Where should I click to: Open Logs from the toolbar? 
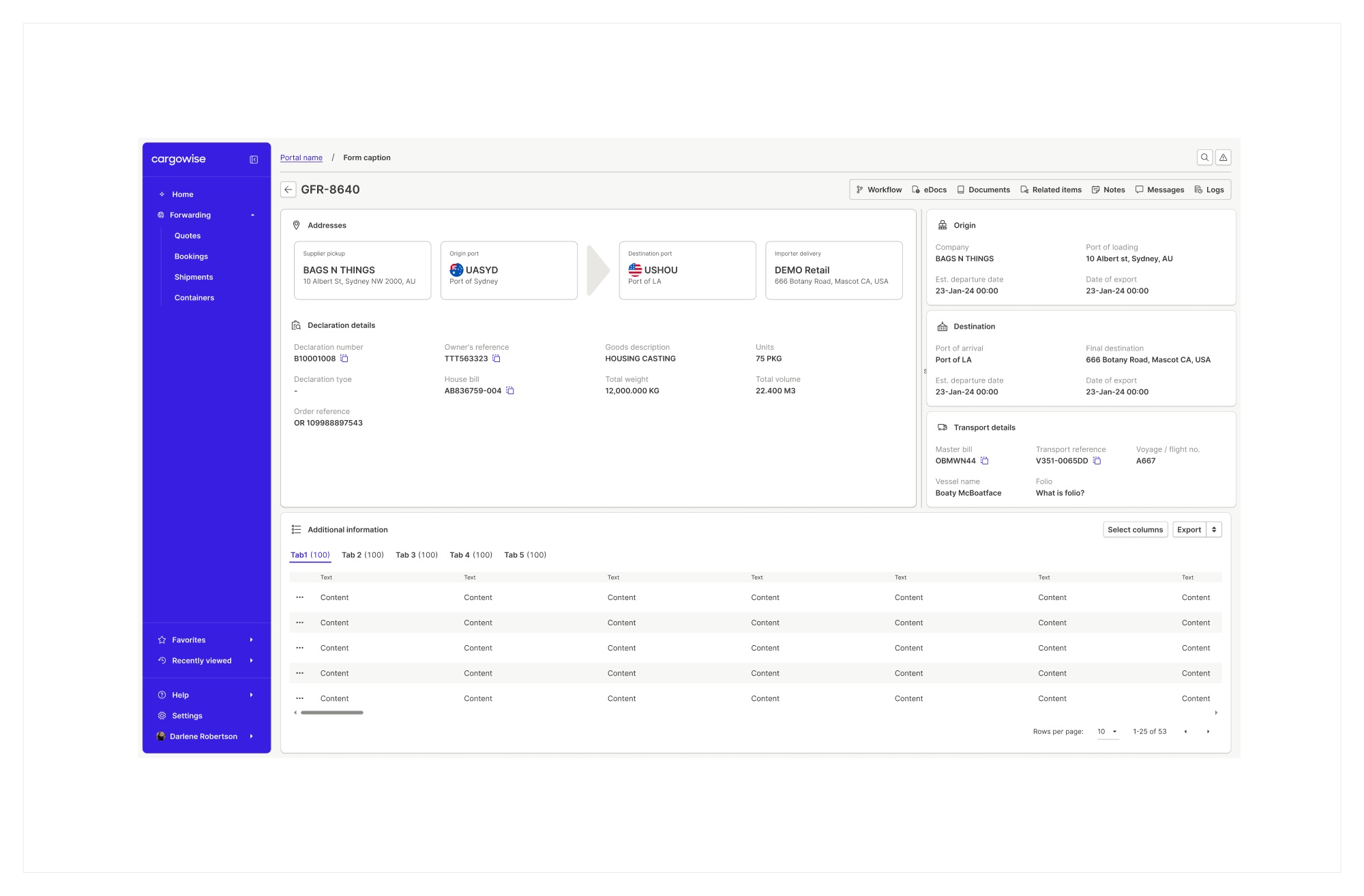coord(1209,190)
